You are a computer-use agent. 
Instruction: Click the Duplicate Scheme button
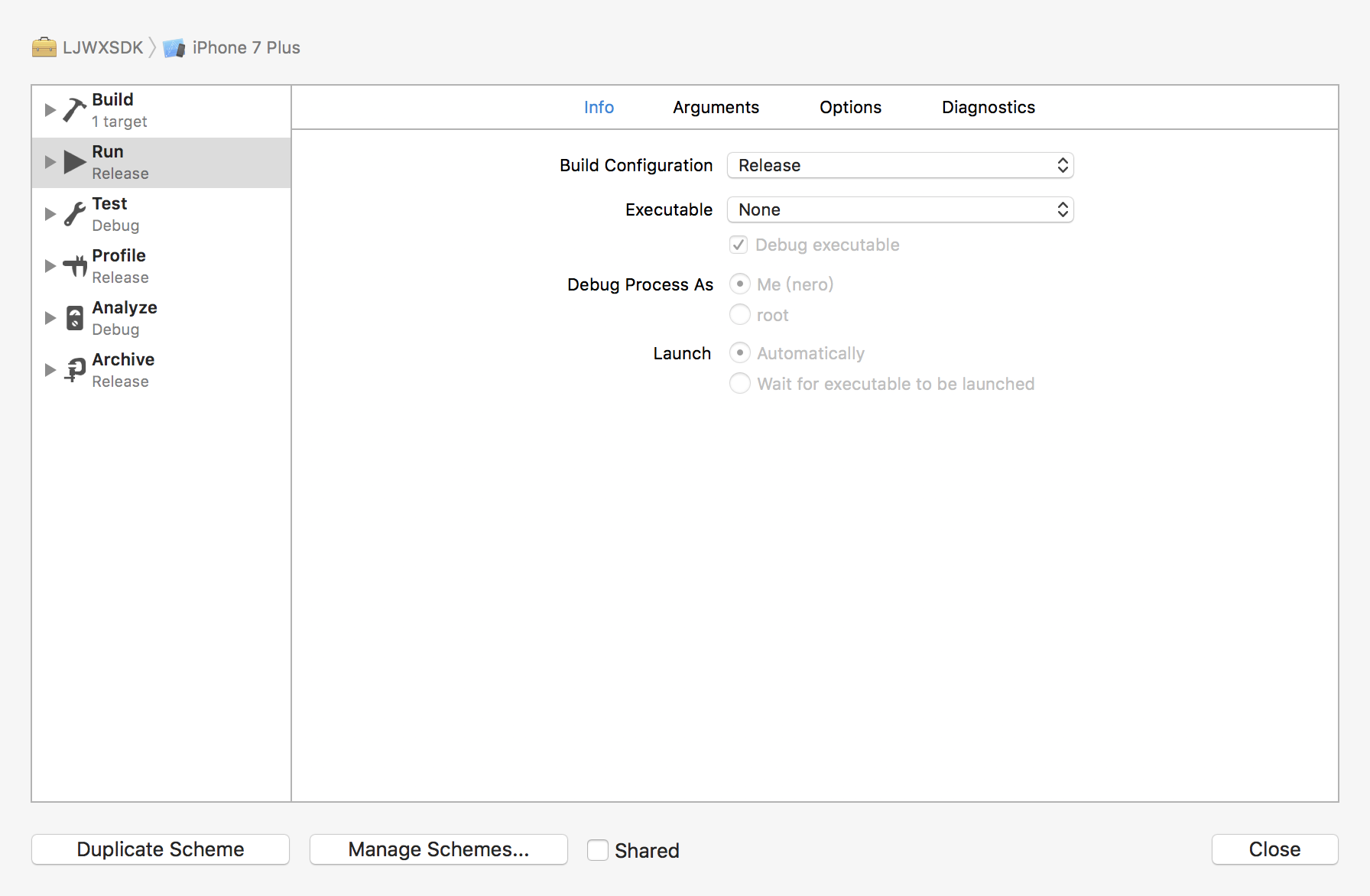(x=161, y=849)
